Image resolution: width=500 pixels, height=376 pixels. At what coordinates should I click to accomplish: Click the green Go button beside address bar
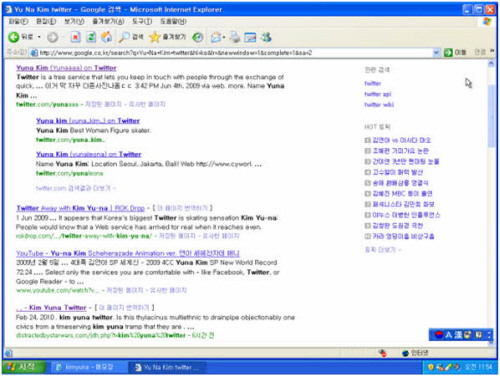[x=455, y=52]
